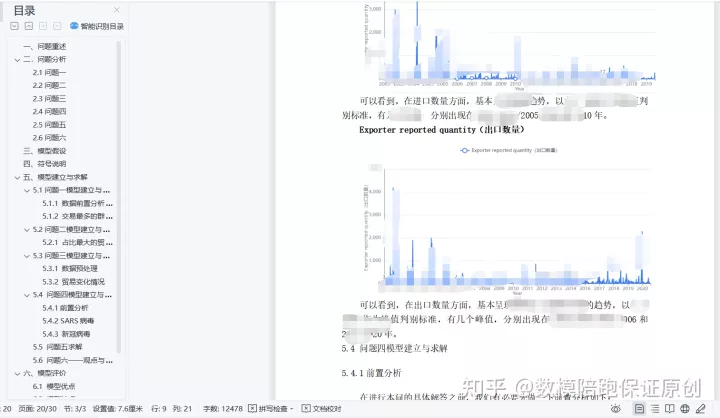Select 5.5 问题五求解 in outline
Image resolution: width=720 pixels, height=418 pixels.
tap(57, 347)
